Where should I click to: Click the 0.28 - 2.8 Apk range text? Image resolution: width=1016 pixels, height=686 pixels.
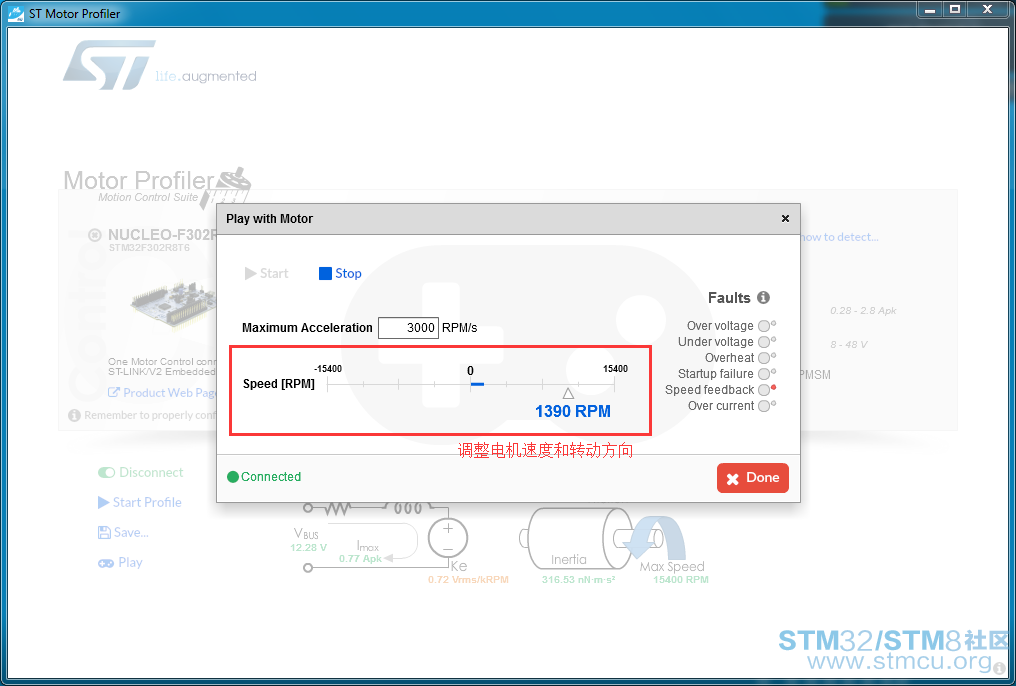[x=863, y=311]
